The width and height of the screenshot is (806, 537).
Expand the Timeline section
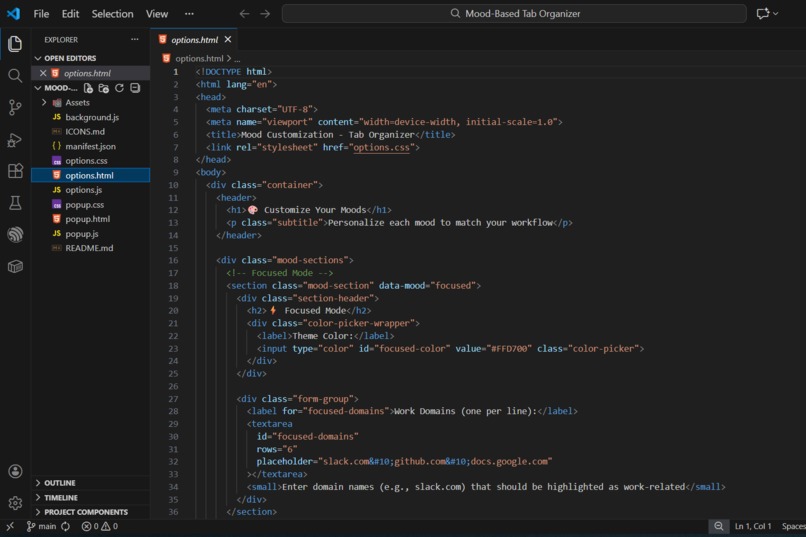(x=61, y=497)
